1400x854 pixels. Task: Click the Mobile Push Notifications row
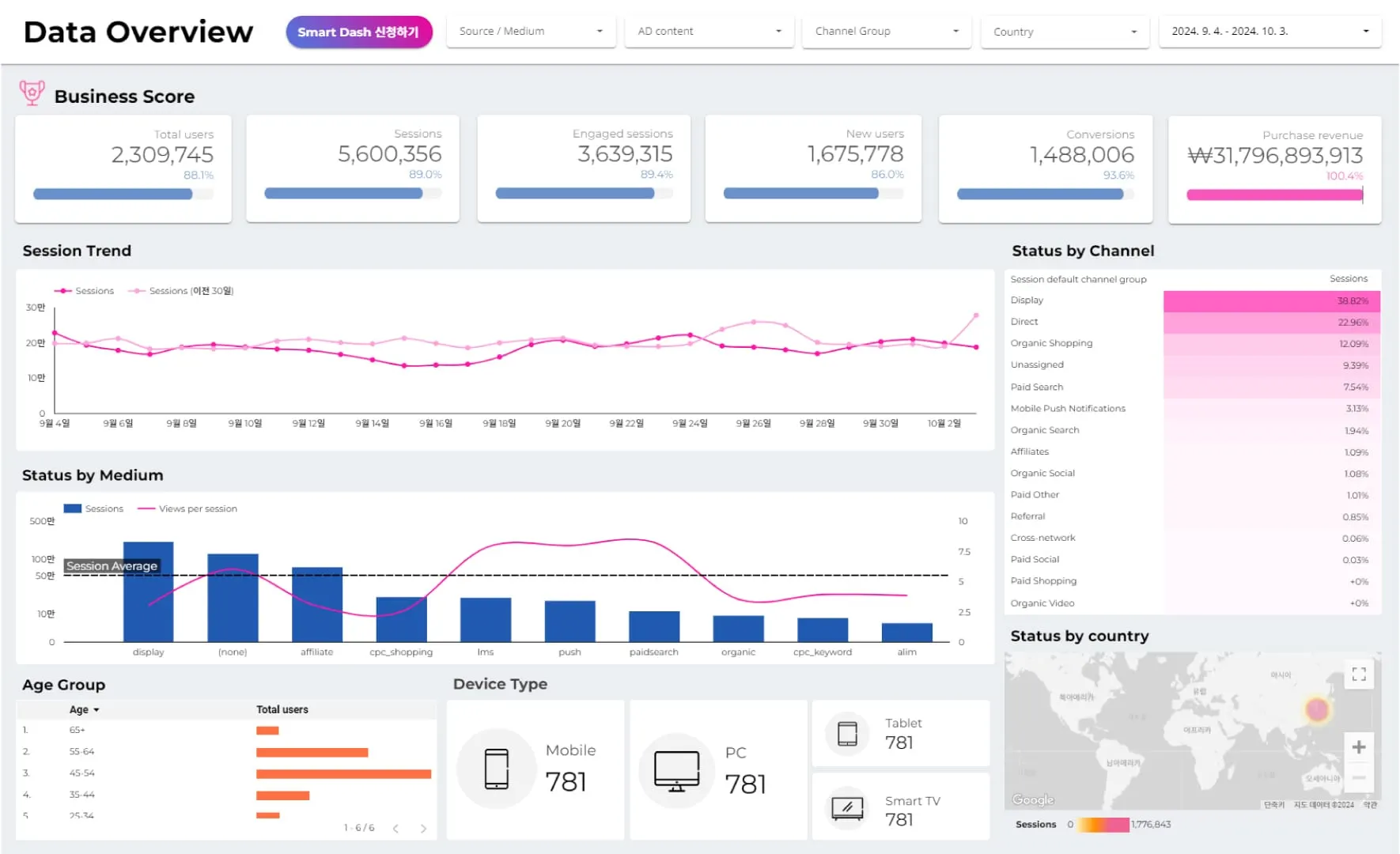click(x=1193, y=408)
